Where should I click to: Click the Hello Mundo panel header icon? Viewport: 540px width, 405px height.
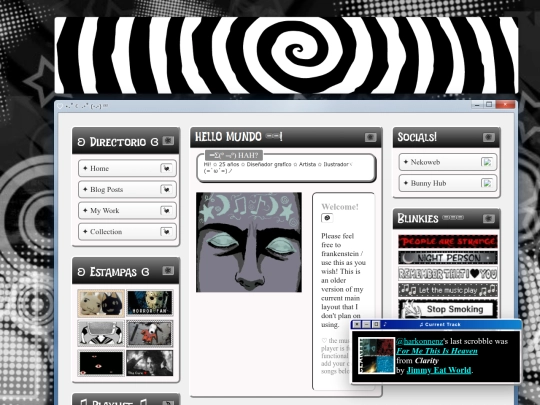371,137
